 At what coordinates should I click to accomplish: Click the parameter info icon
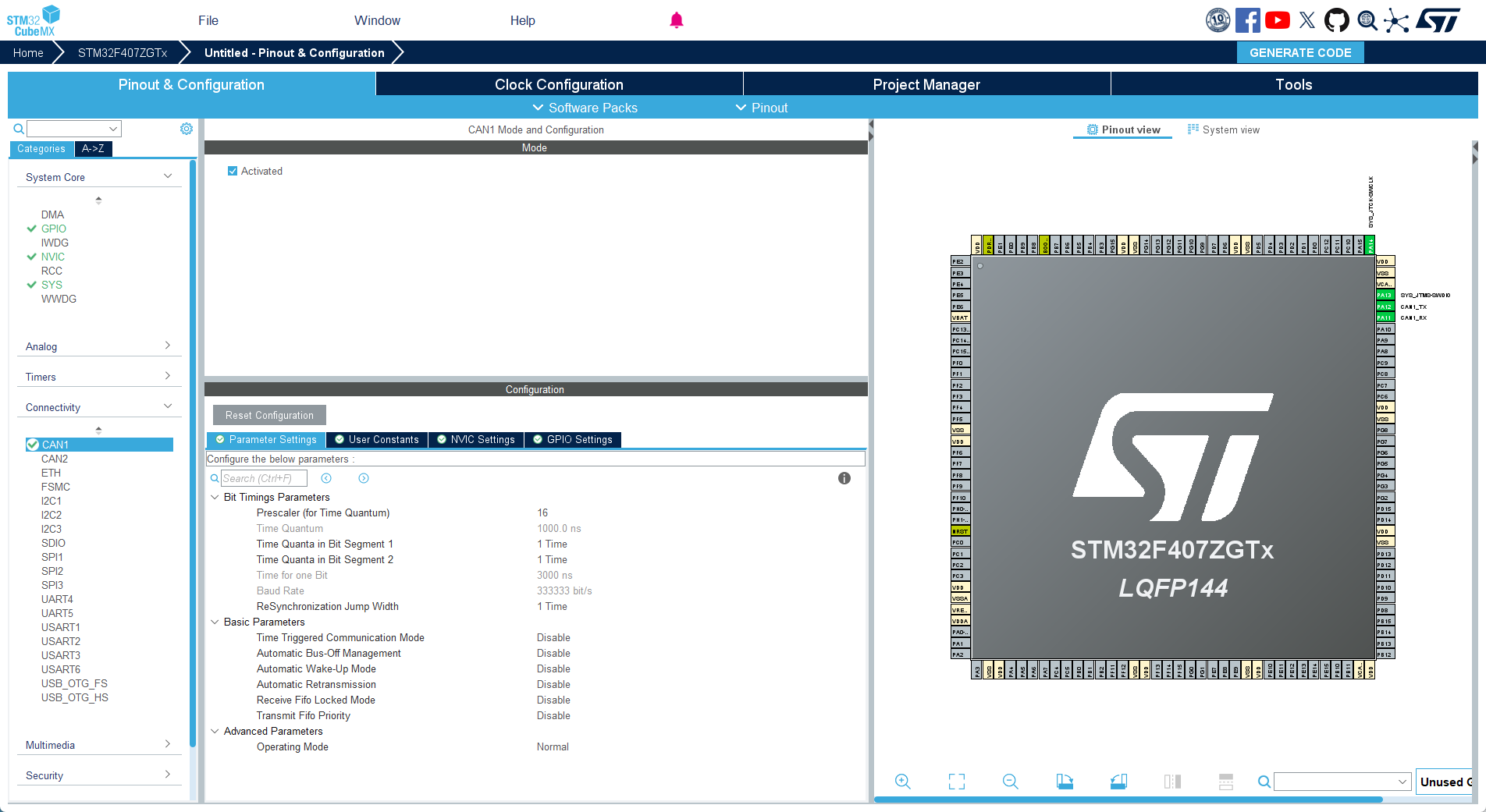(844, 478)
